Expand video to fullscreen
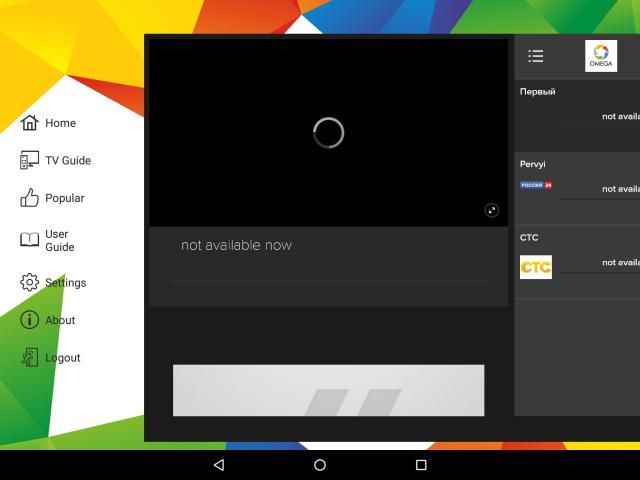 click(x=491, y=210)
